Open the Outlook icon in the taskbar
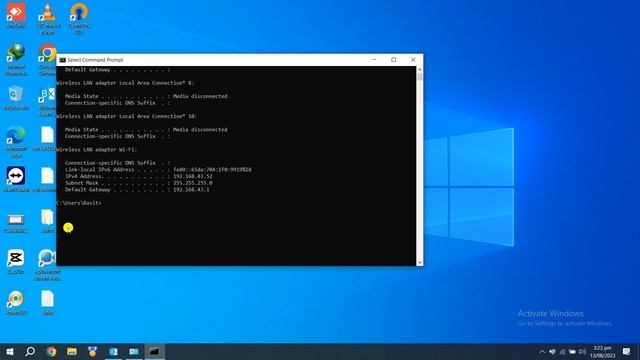640x360 pixels. (113, 351)
